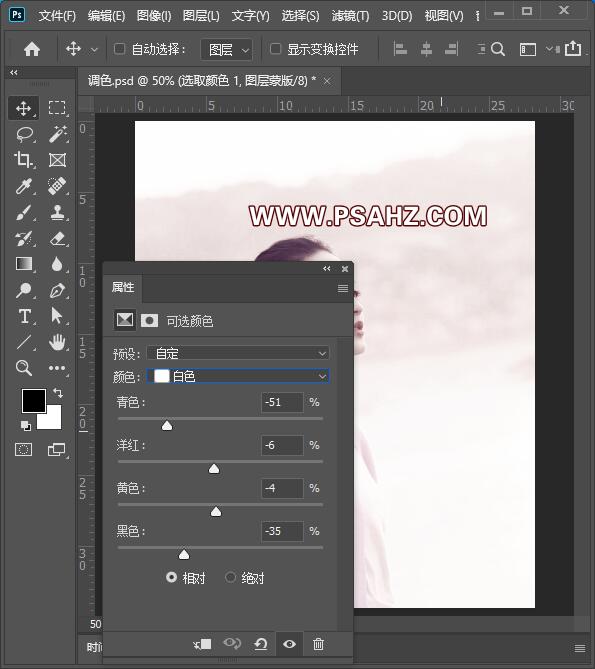Open the 图层 auto-select dropdown
The height and width of the screenshot is (669, 595).
(226, 50)
